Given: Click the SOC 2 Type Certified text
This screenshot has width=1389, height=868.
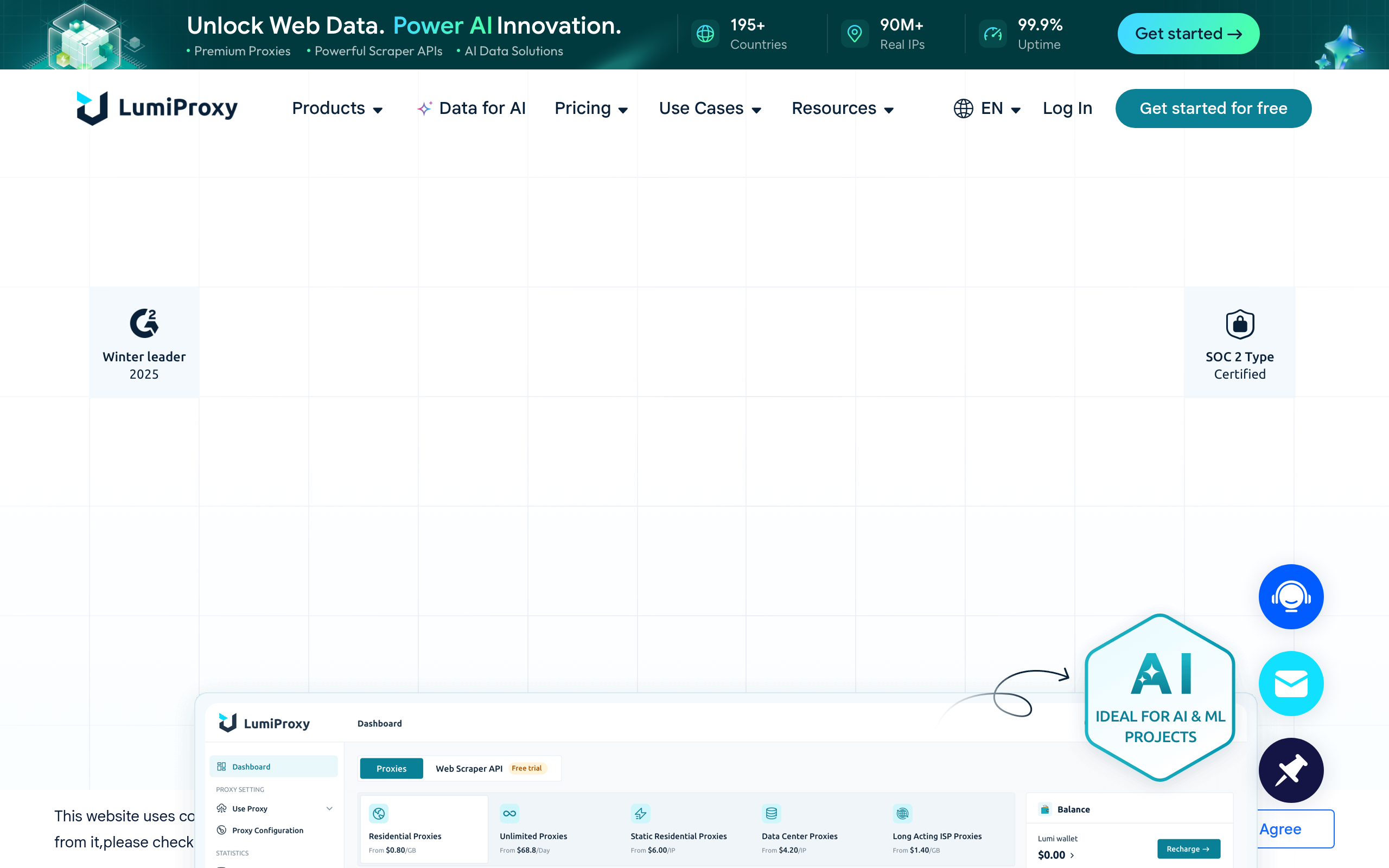Looking at the screenshot, I should point(1240,365).
